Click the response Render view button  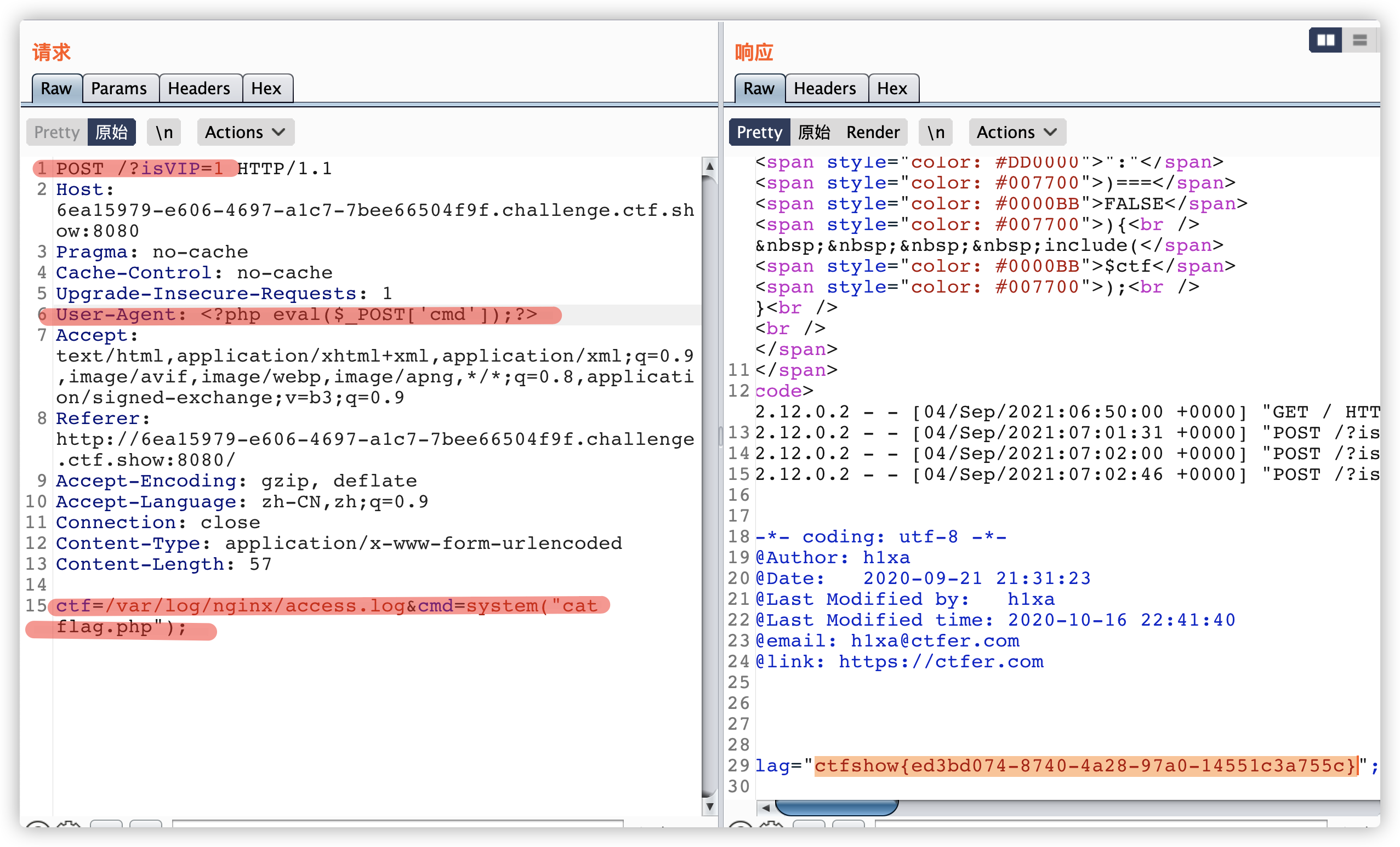point(873,132)
